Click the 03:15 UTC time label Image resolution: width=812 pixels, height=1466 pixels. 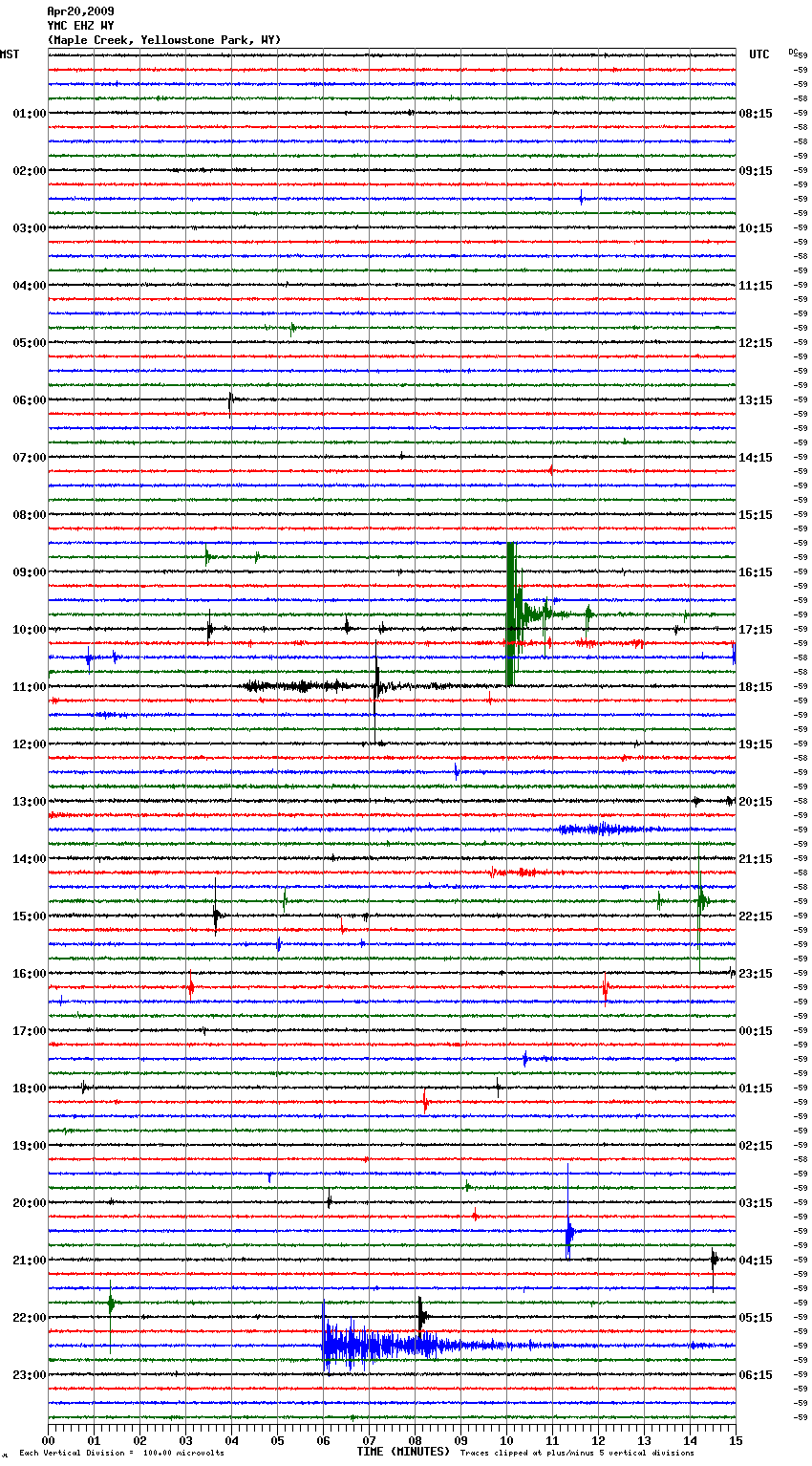[756, 1203]
